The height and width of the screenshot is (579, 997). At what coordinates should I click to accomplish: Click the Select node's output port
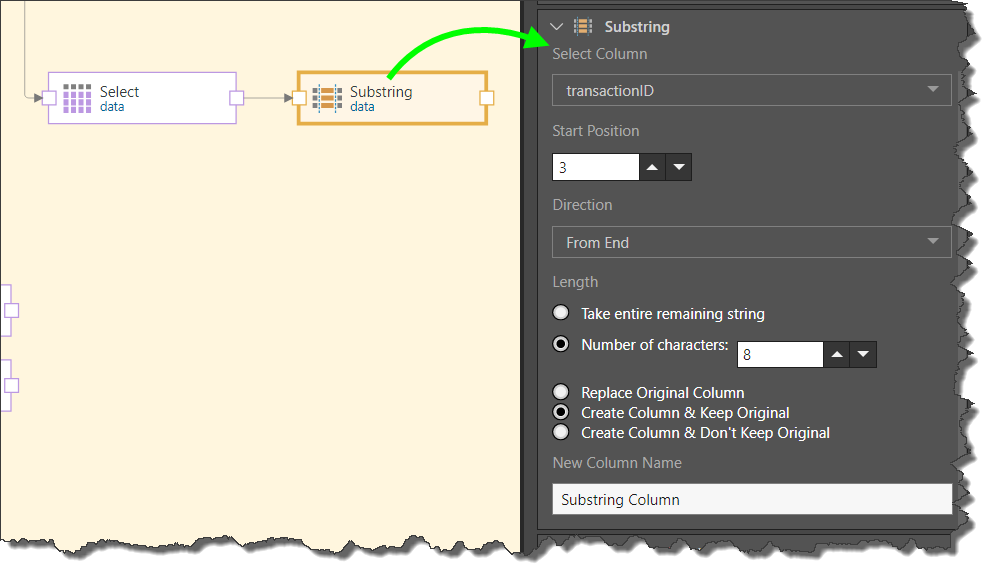tap(237, 98)
